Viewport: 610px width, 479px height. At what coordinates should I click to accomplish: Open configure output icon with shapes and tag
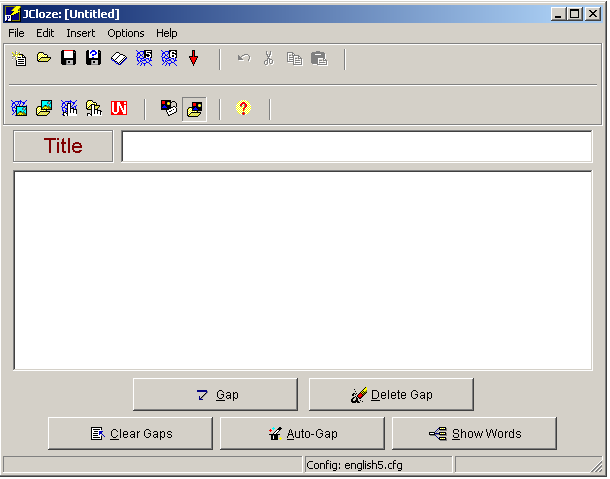click(169, 108)
